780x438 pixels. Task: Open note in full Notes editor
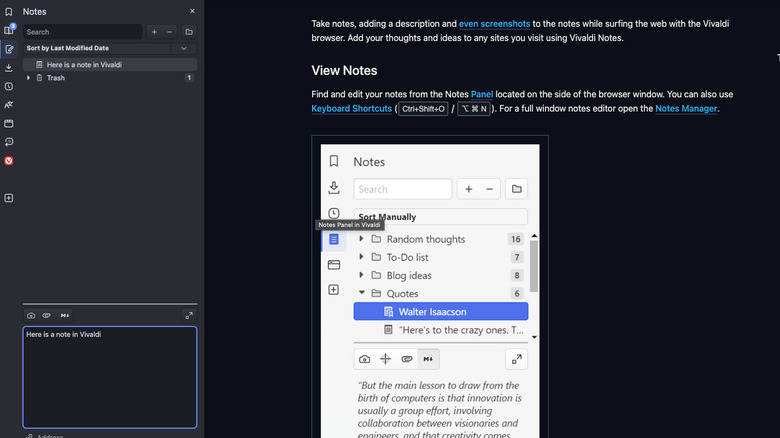188,315
